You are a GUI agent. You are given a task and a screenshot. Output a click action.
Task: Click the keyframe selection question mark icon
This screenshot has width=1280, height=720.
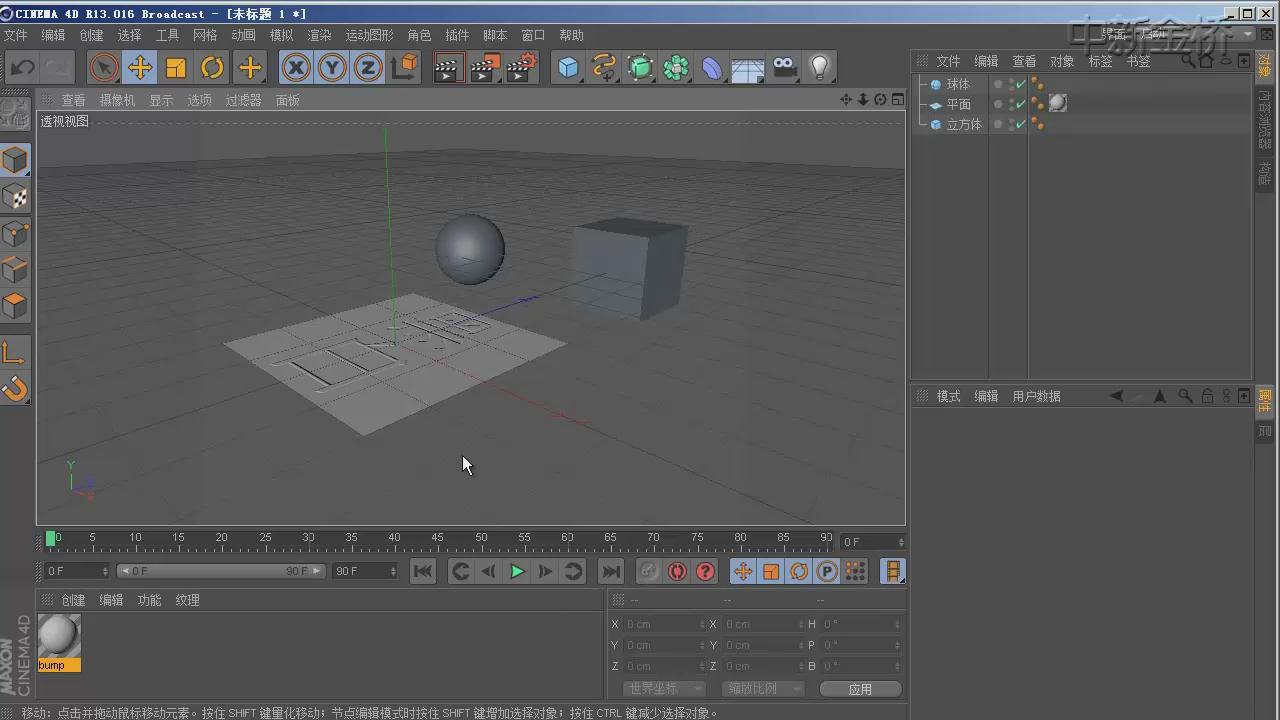705,571
